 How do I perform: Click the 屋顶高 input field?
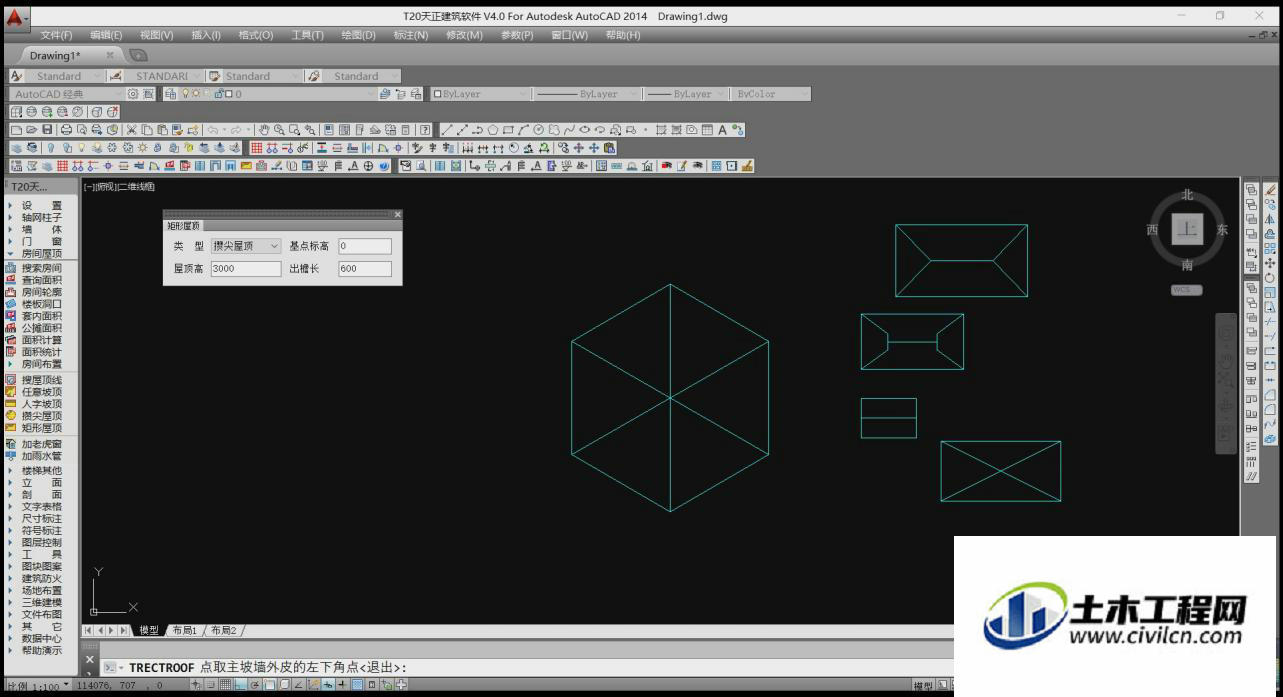click(246, 269)
